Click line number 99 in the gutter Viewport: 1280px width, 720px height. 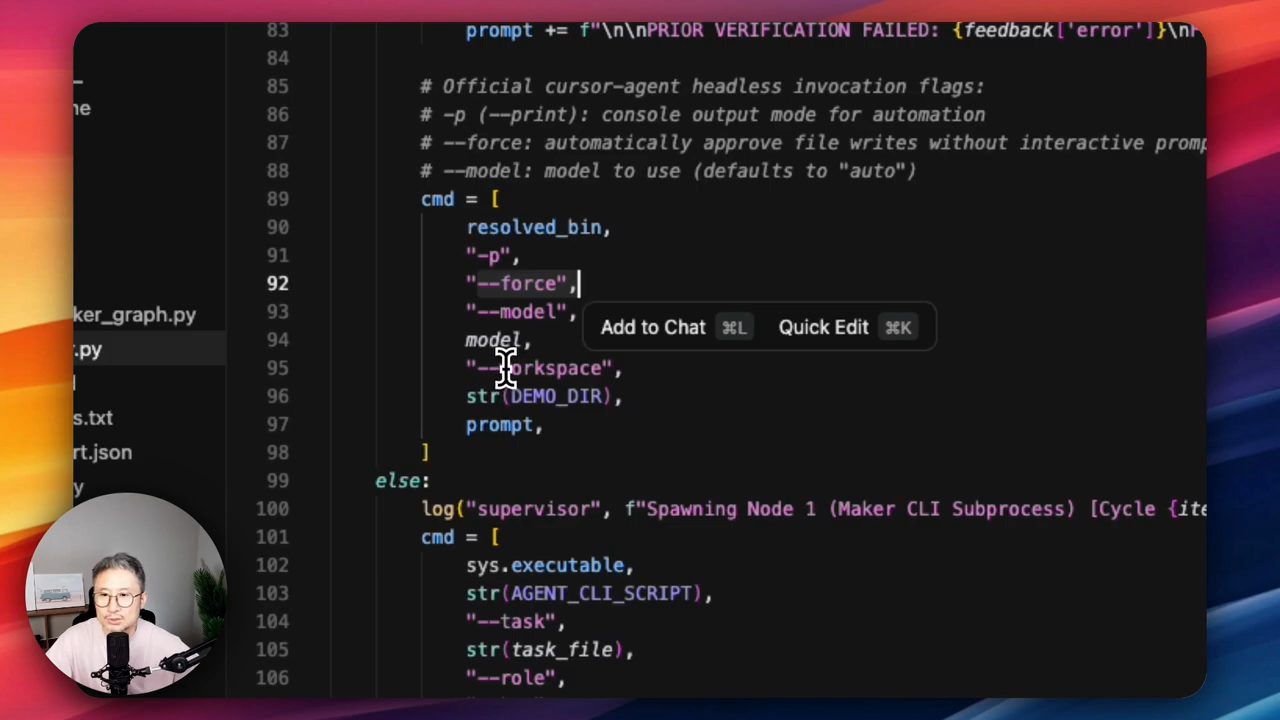277,481
